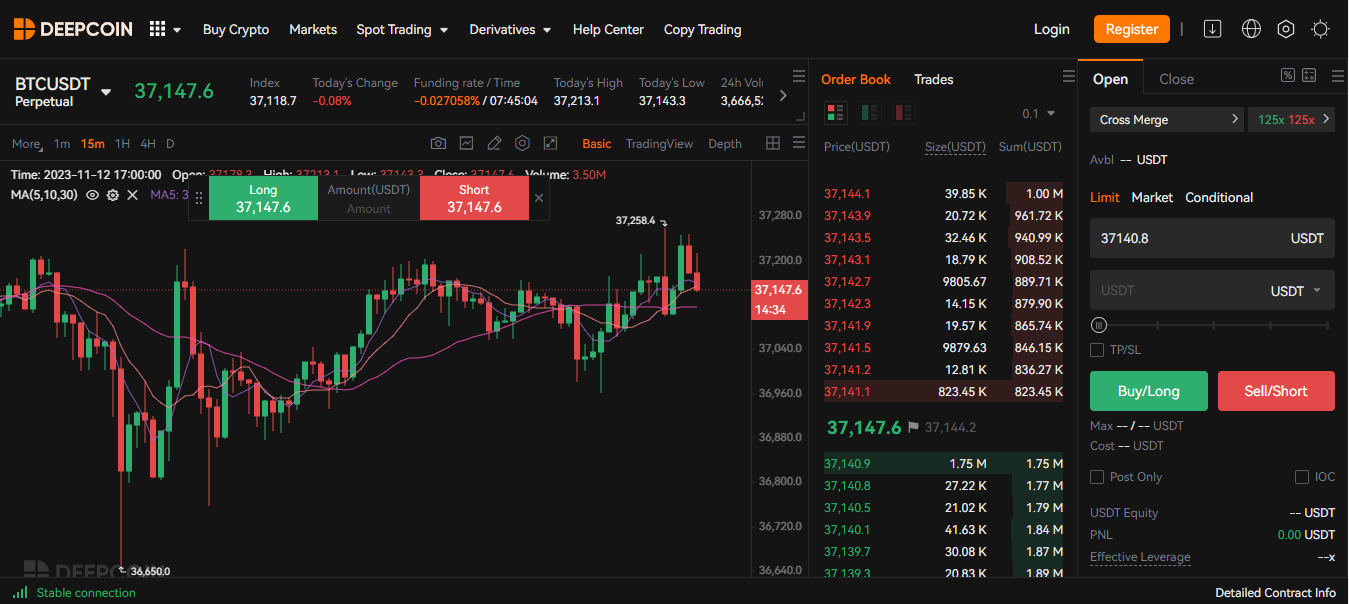1349x604 pixels.
Task: Open the USDT amount unit dropdown
Action: click(x=1296, y=291)
